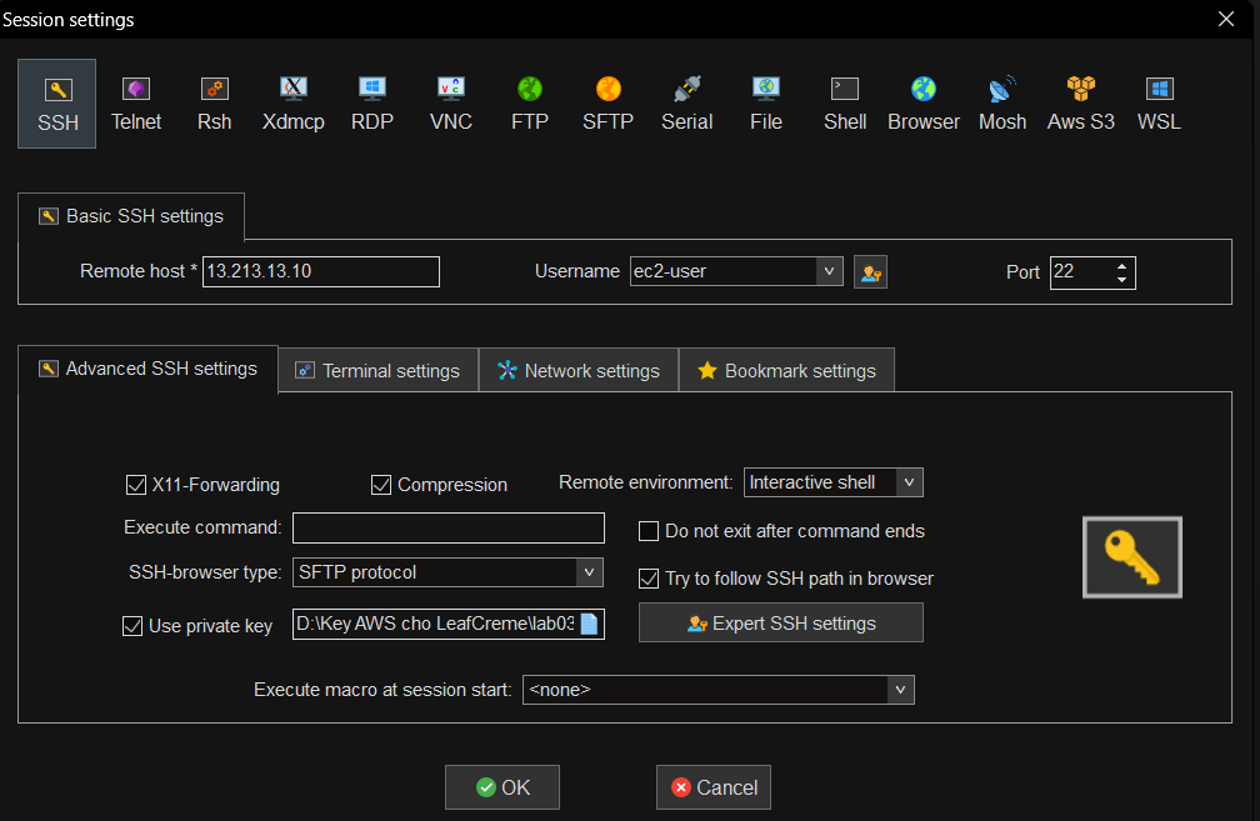Expand the Username dropdown
The image size is (1260, 821).
pos(829,271)
